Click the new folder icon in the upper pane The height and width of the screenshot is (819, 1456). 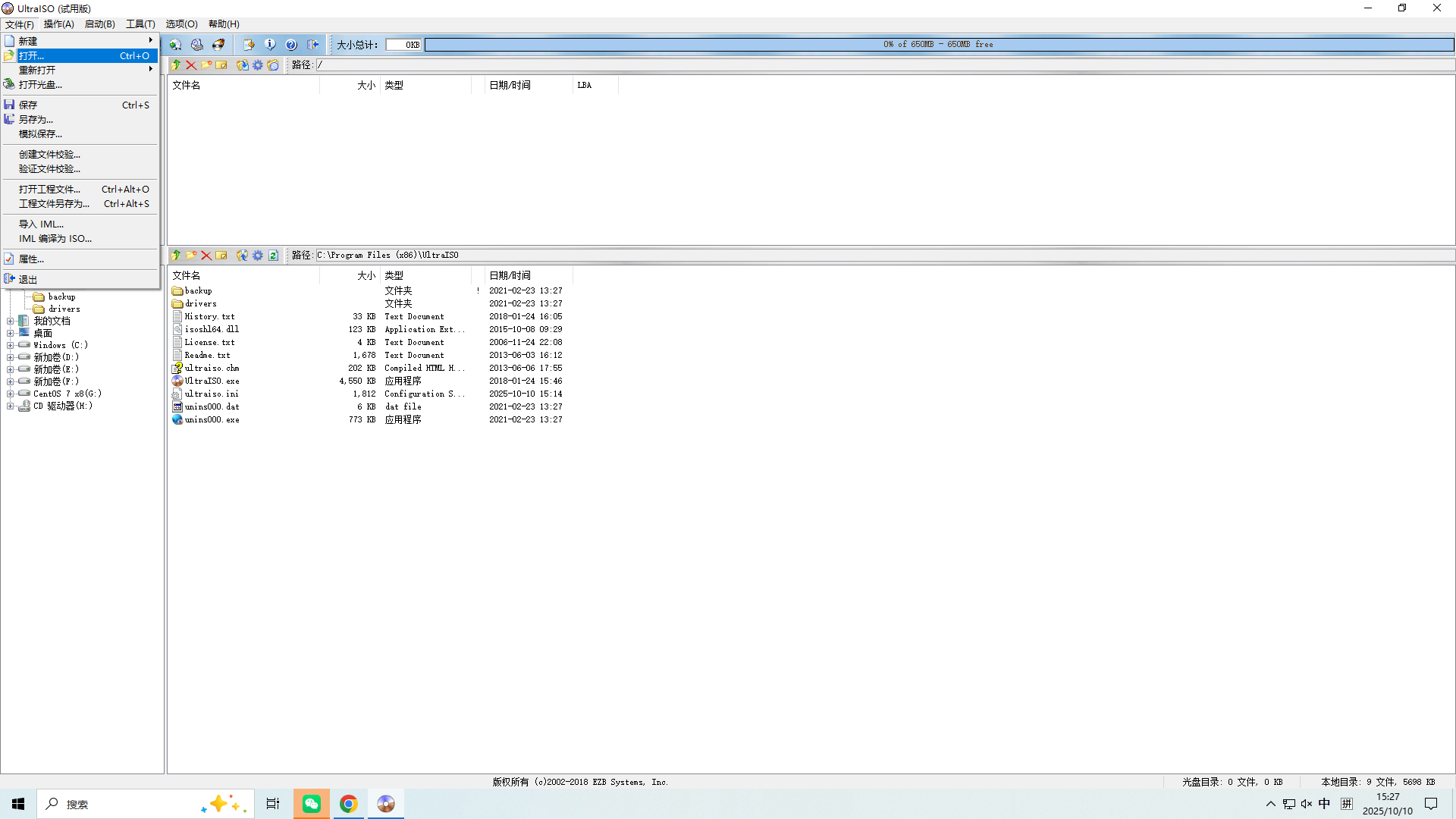(x=206, y=65)
